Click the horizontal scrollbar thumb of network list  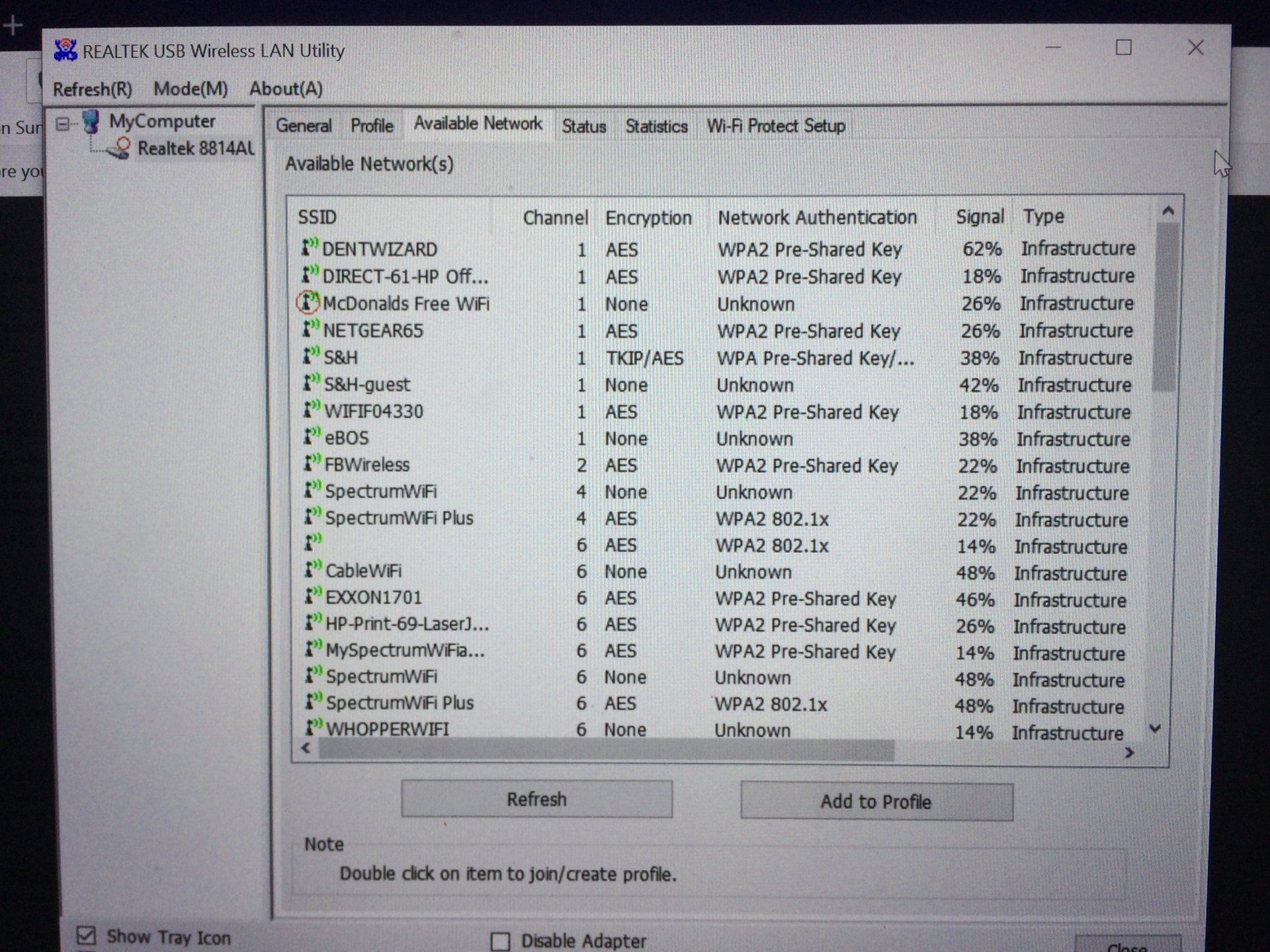coord(606,750)
